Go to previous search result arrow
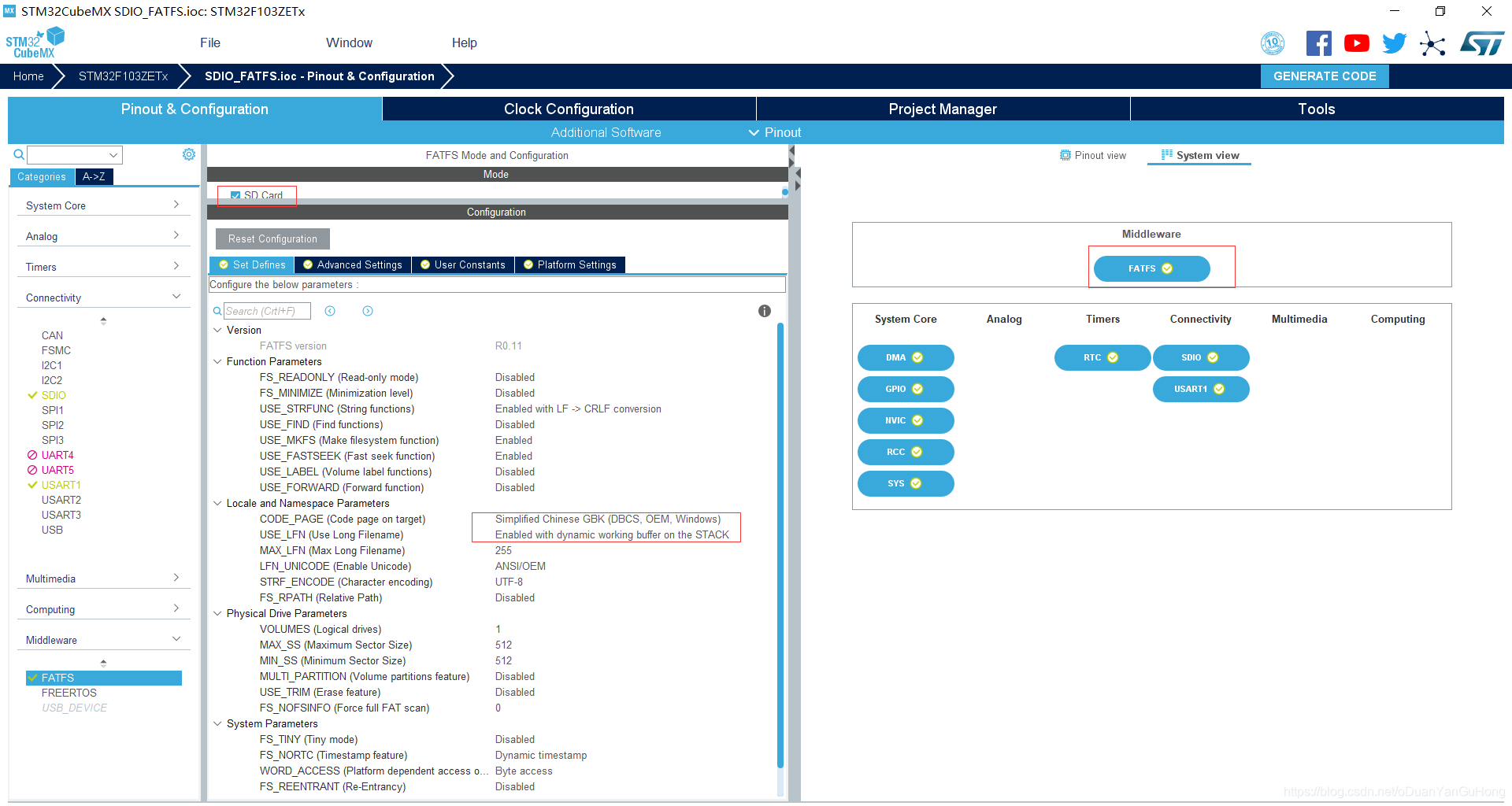Screen dimensions: 1512x806 click(330, 311)
